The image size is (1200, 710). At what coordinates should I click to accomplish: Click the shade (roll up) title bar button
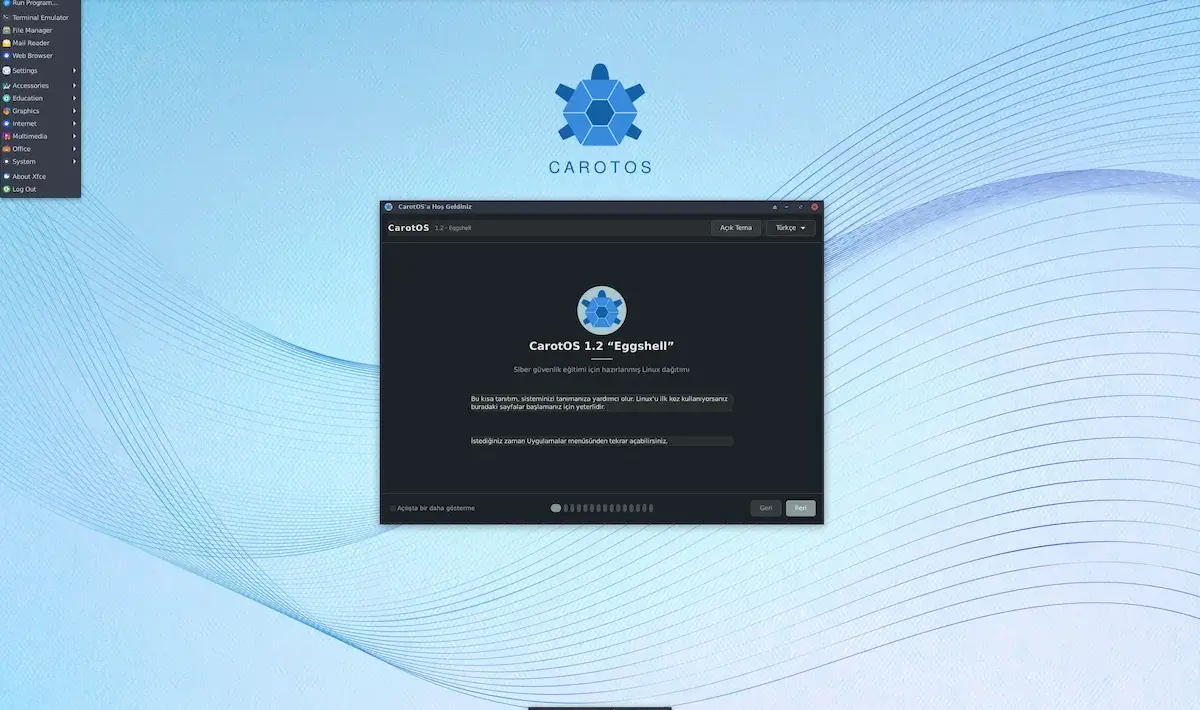click(773, 207)
